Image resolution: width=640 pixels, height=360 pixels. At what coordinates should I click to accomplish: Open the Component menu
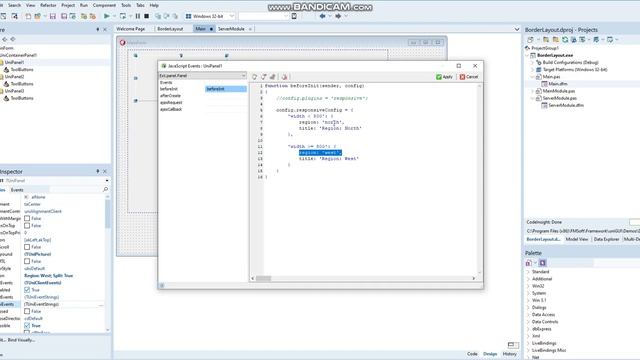(x=104, y=5)
